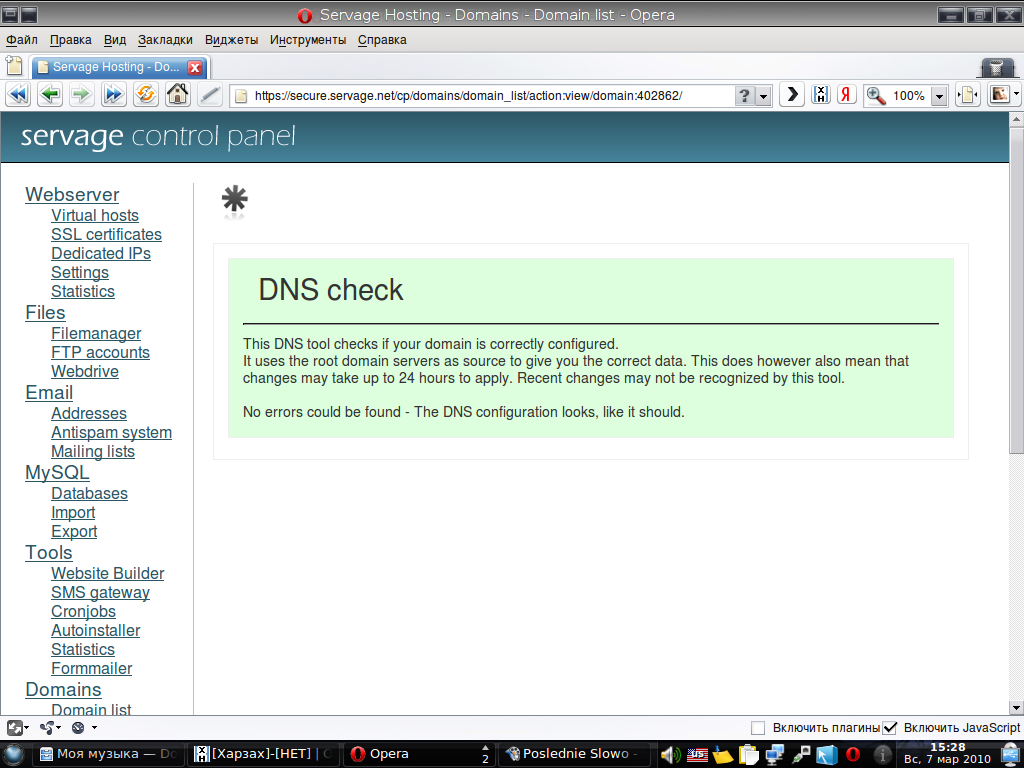Open the Вид menu
This screenshot has width=1024, height=768.
coord(115,40)
